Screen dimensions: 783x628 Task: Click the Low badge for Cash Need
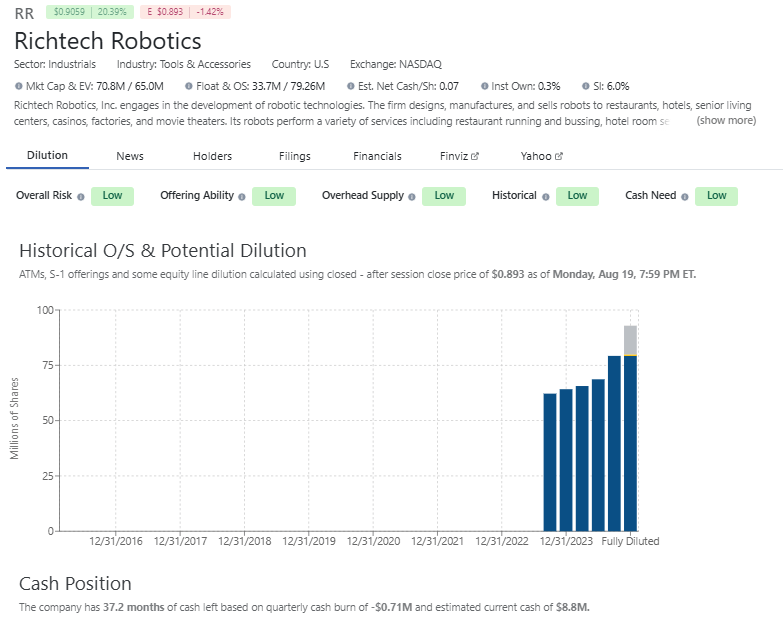tap(716, 196)
